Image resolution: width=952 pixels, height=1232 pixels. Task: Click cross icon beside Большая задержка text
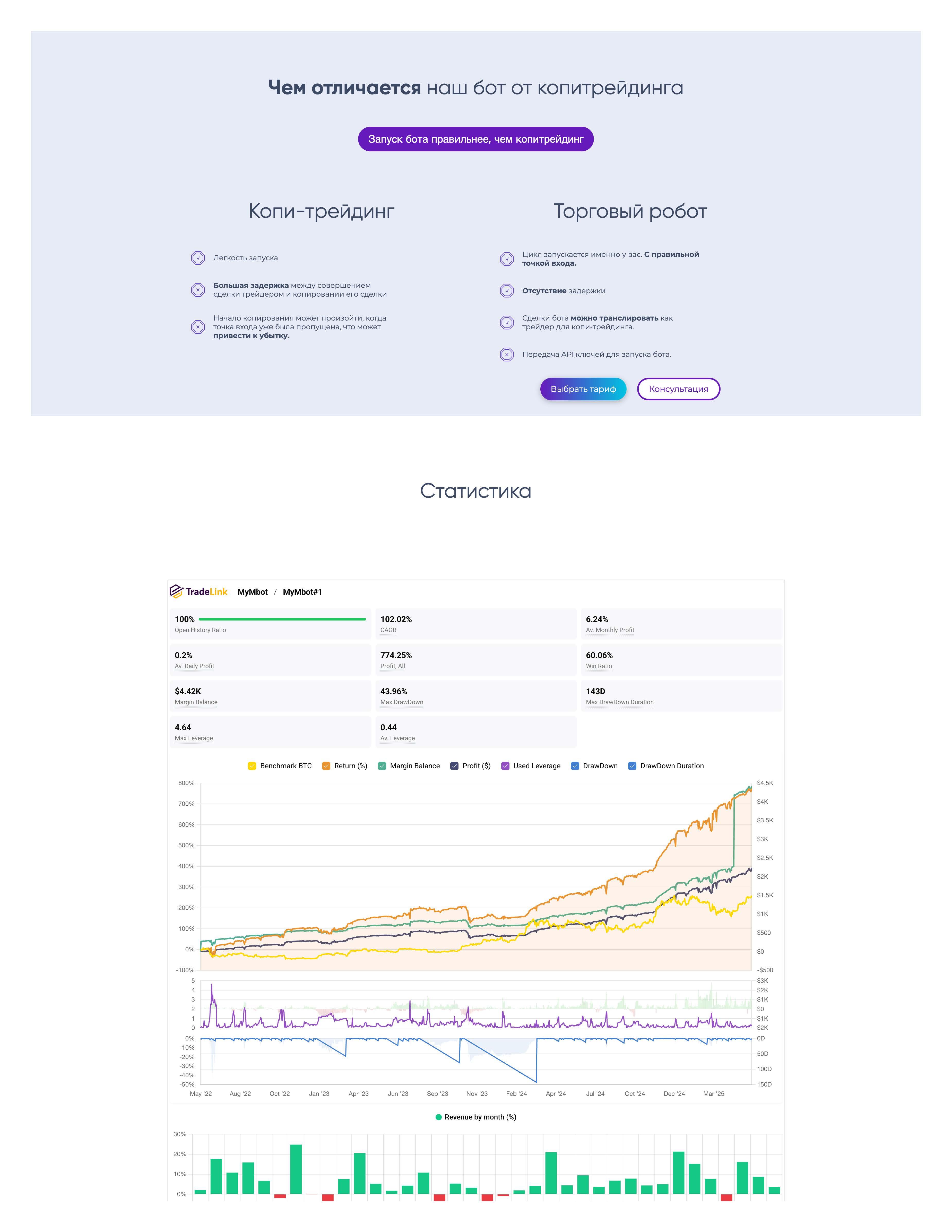point(198,290)
